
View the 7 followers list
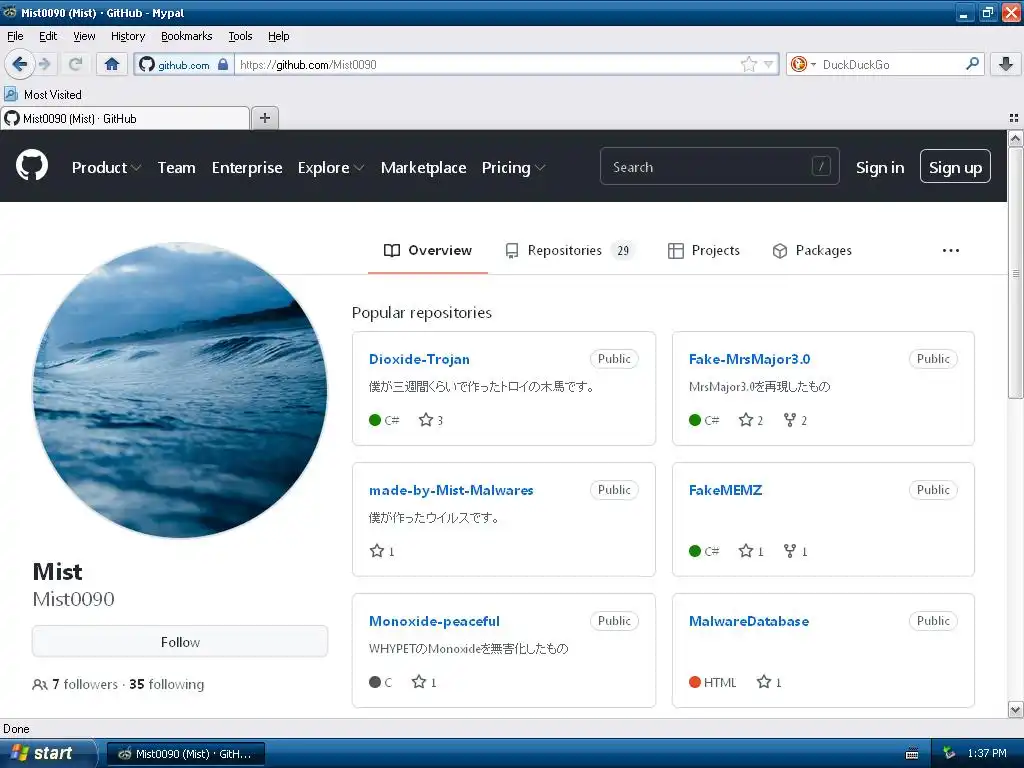(85, 684)
